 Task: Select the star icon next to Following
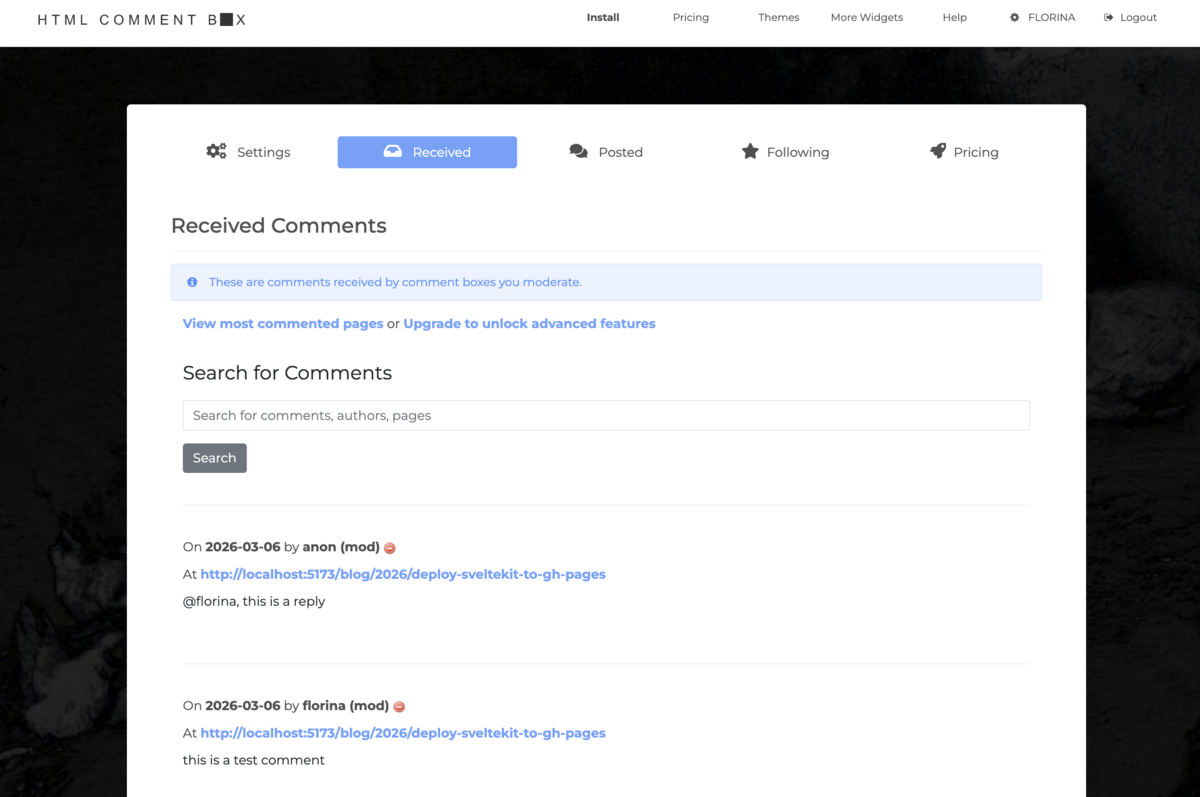pyautogui.click(x=751, y=151)
